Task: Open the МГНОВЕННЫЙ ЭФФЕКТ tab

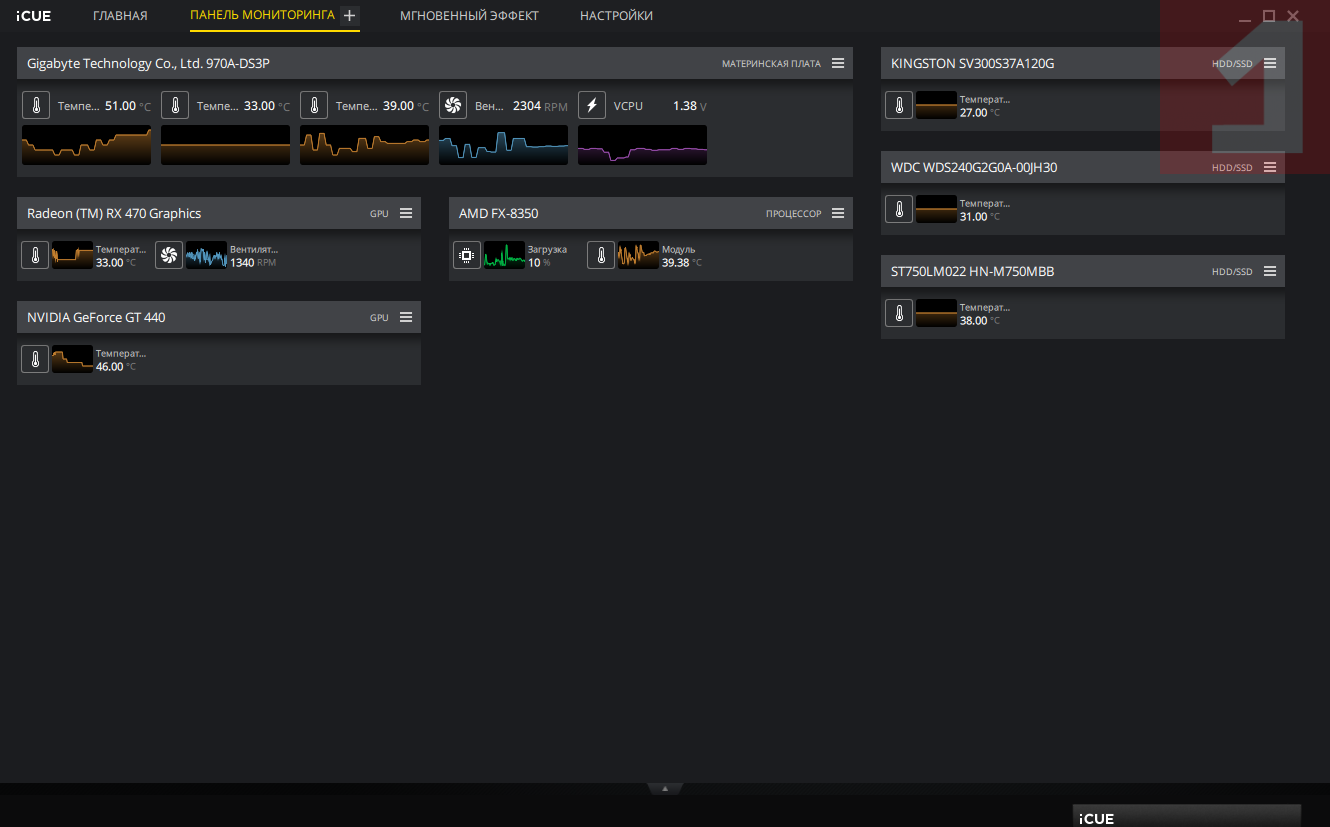Action: (x=469, y=16)
